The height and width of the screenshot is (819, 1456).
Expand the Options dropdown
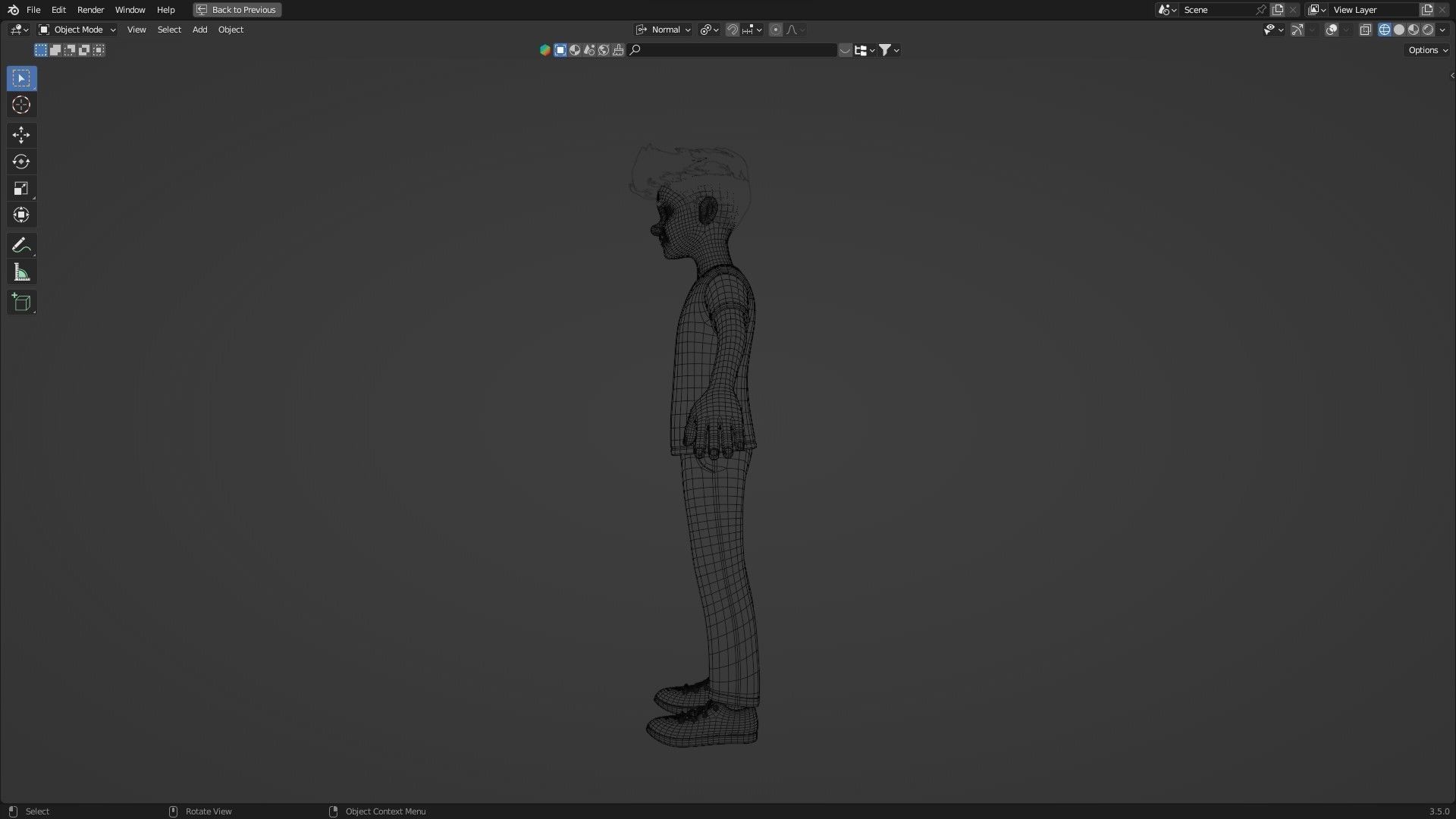click(1428, 50)
